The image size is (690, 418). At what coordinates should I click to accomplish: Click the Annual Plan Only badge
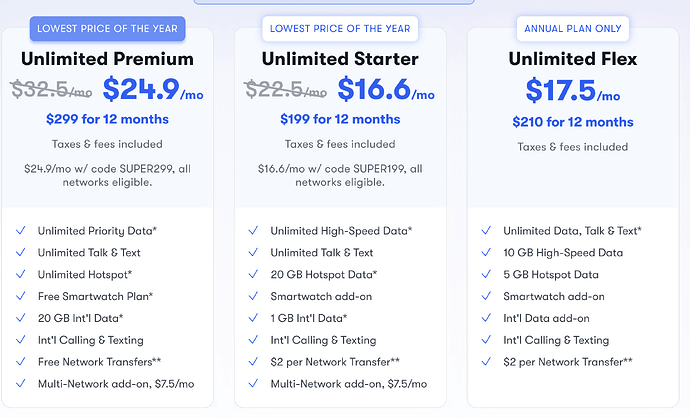pyautogui.click(x=574, y=28)
